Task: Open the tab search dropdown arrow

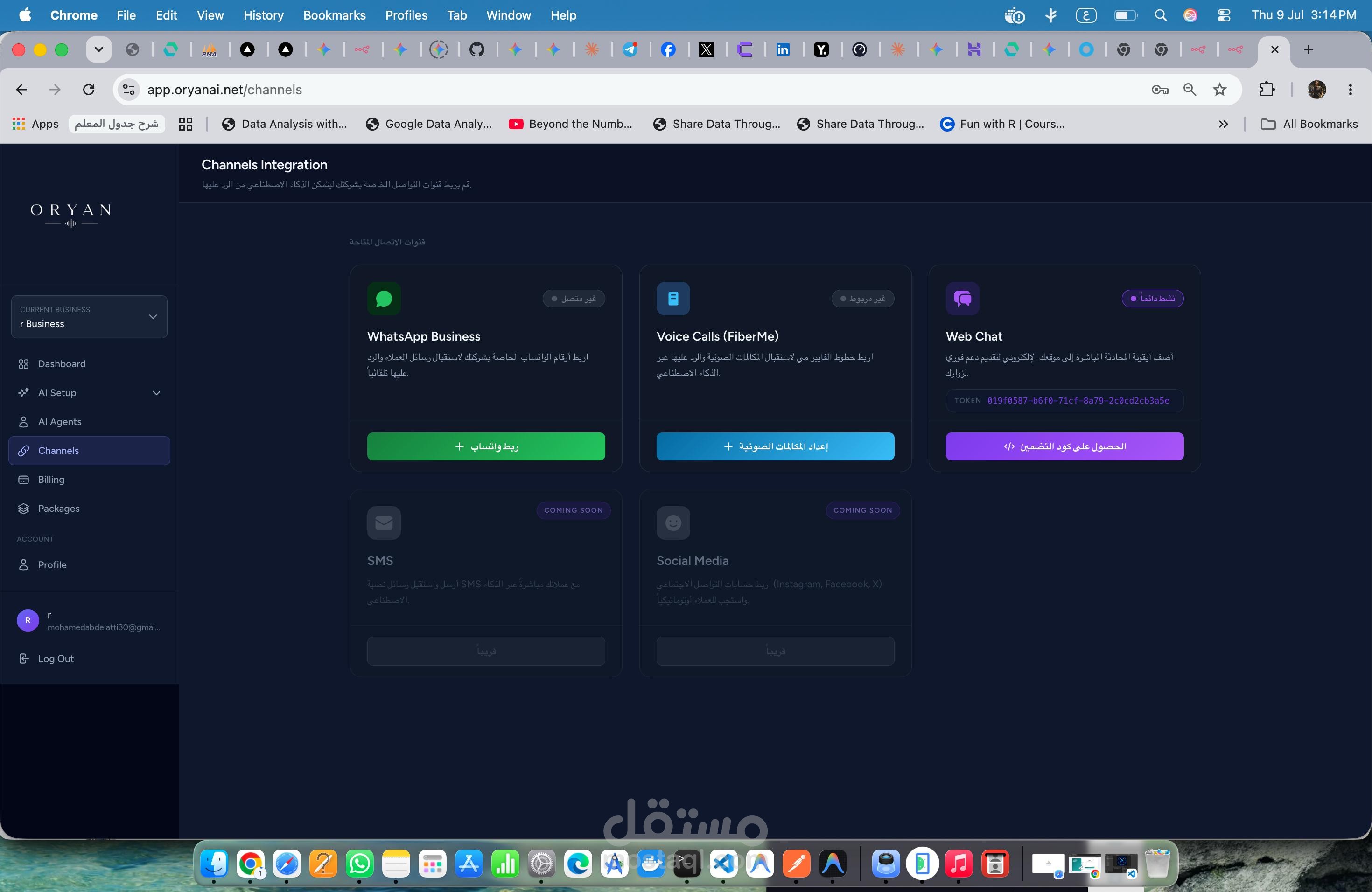Action: pyautogui.click(x=98, y=49)
